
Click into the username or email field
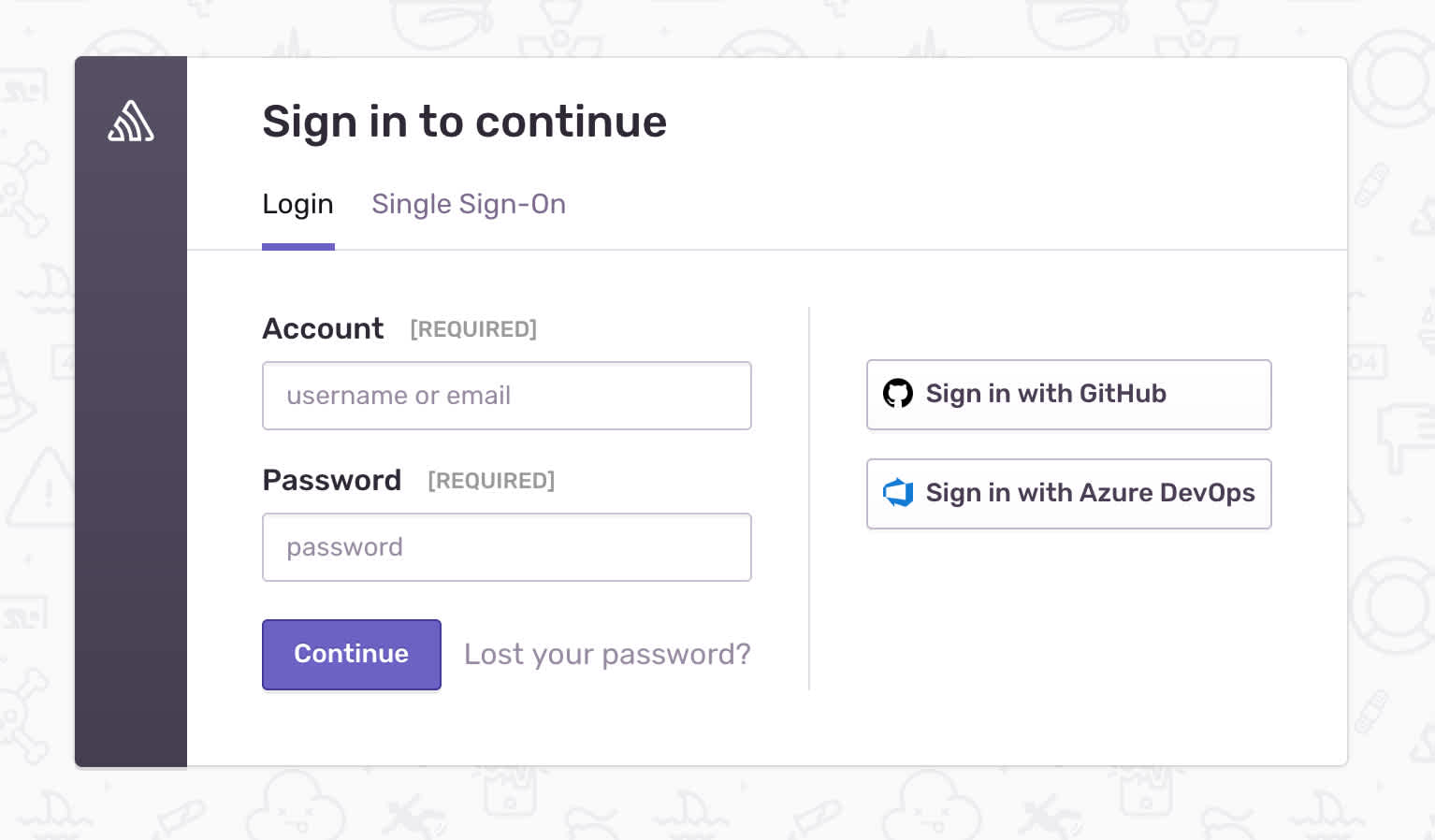pyautogui.click(x=506, y=396)
